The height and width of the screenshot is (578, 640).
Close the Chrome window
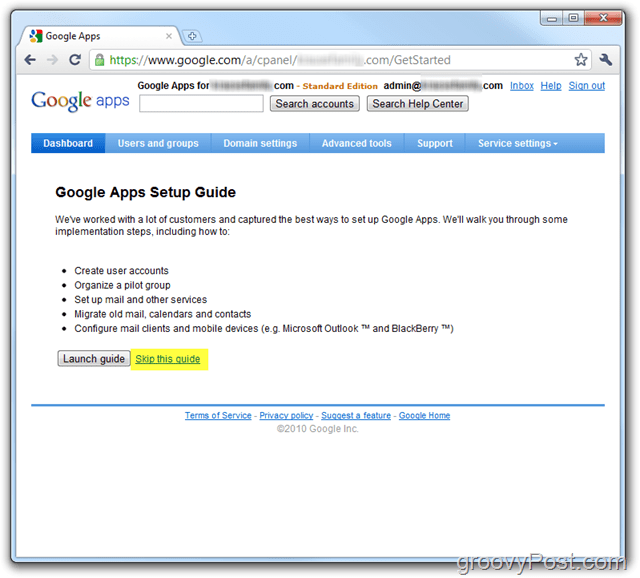(x=603, y=18)
